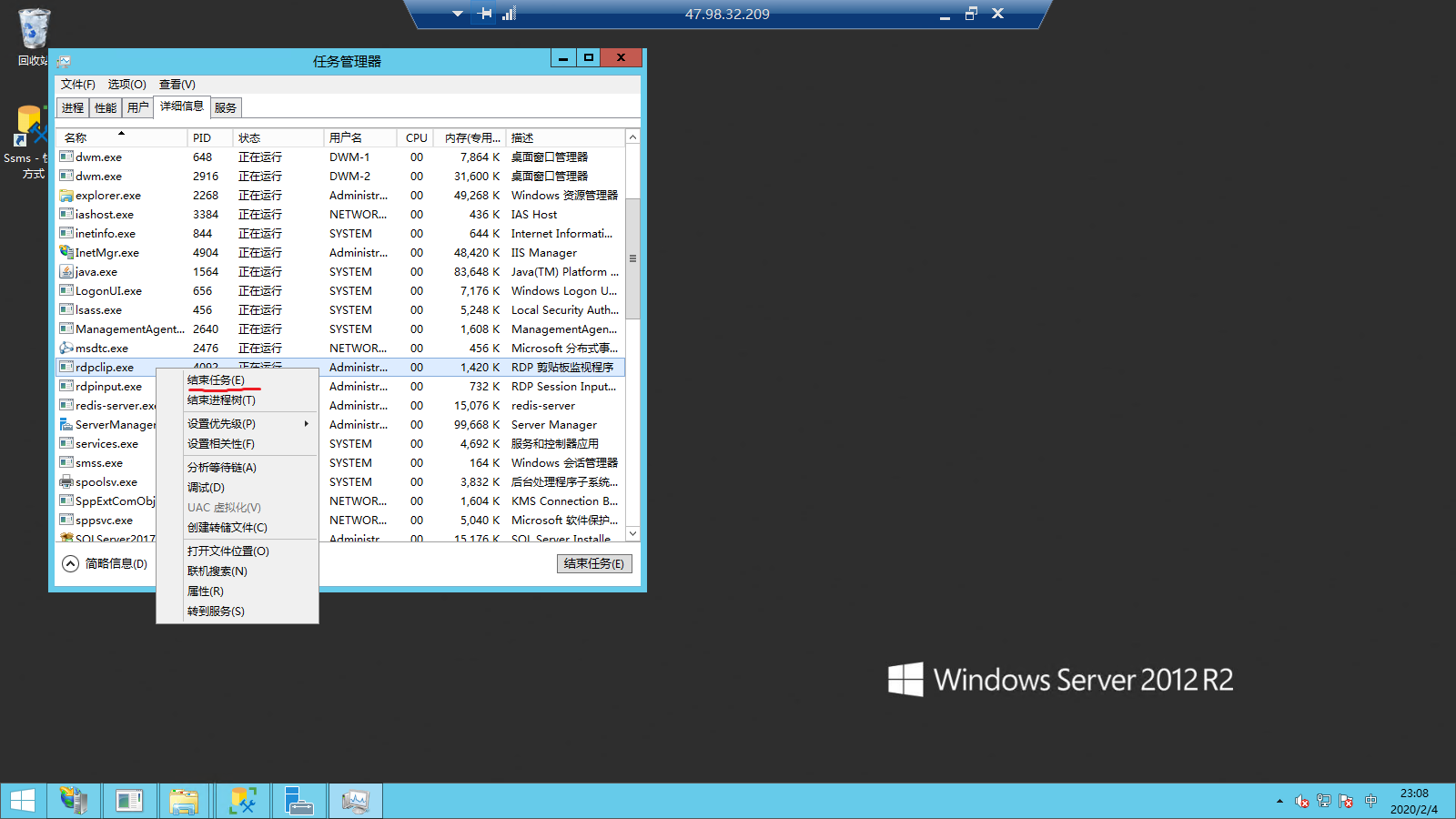The image size is (1456, 819).
Task: Select the inetinfo.exe process row
Action: (340, 233)
